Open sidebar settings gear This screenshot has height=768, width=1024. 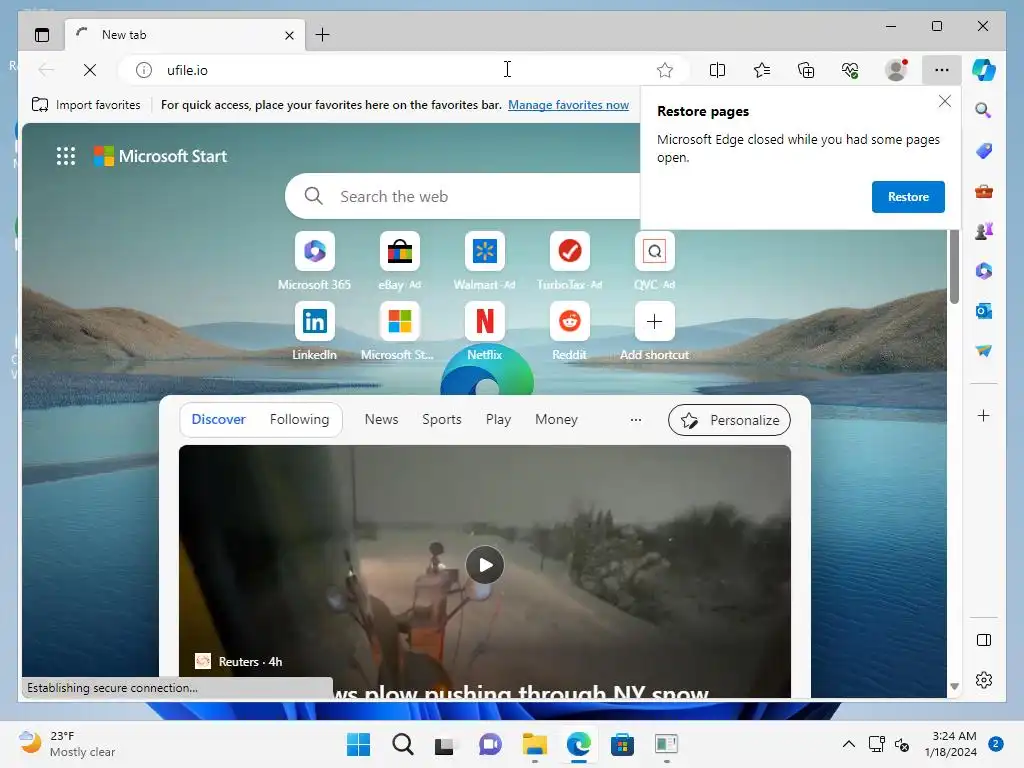click(x=984, y=680)
